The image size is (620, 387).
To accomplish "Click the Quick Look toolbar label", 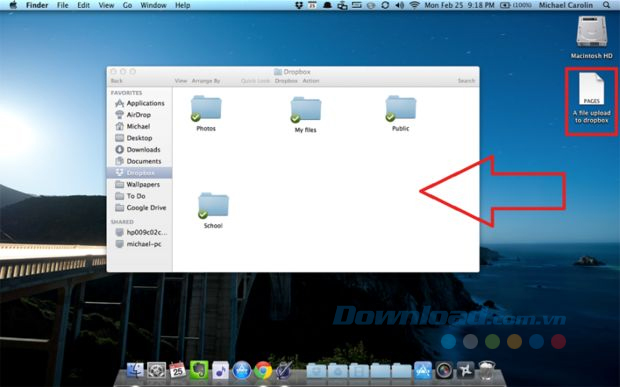I will click(x=255, y=81).
